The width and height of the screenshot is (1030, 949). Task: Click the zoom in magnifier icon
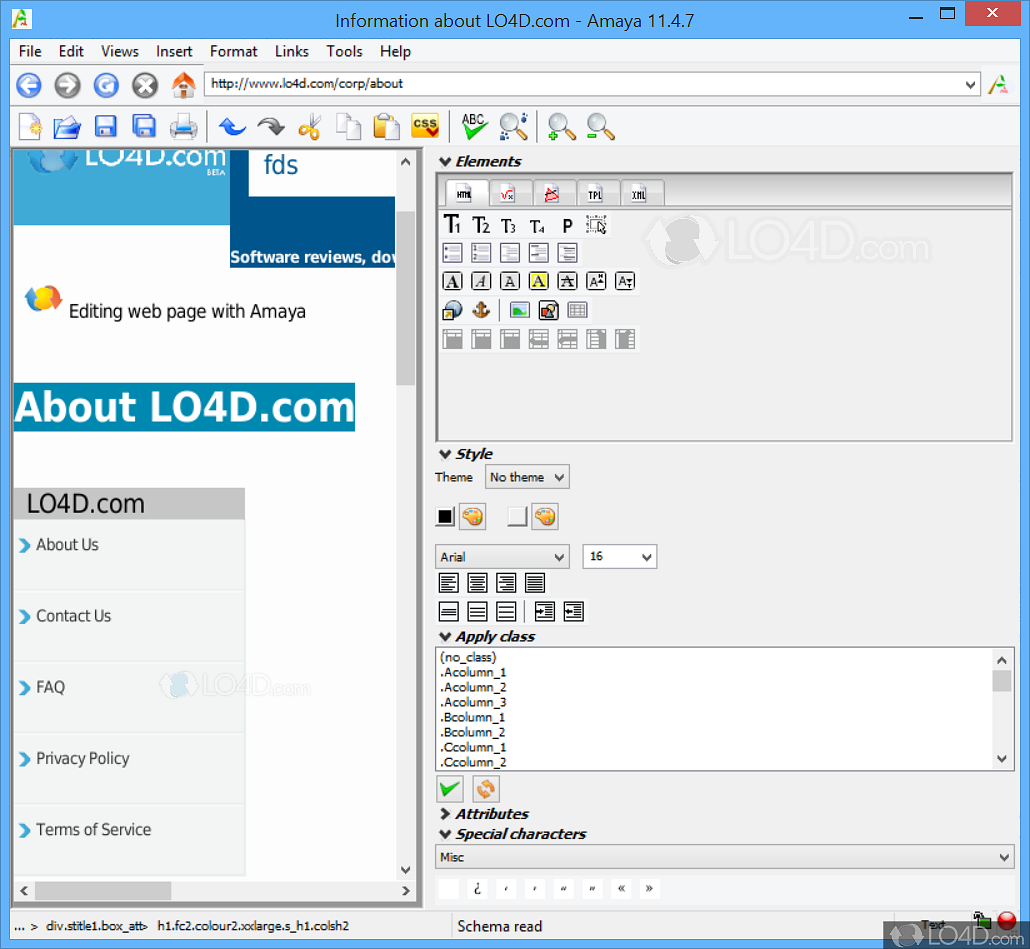coord(561,127)
